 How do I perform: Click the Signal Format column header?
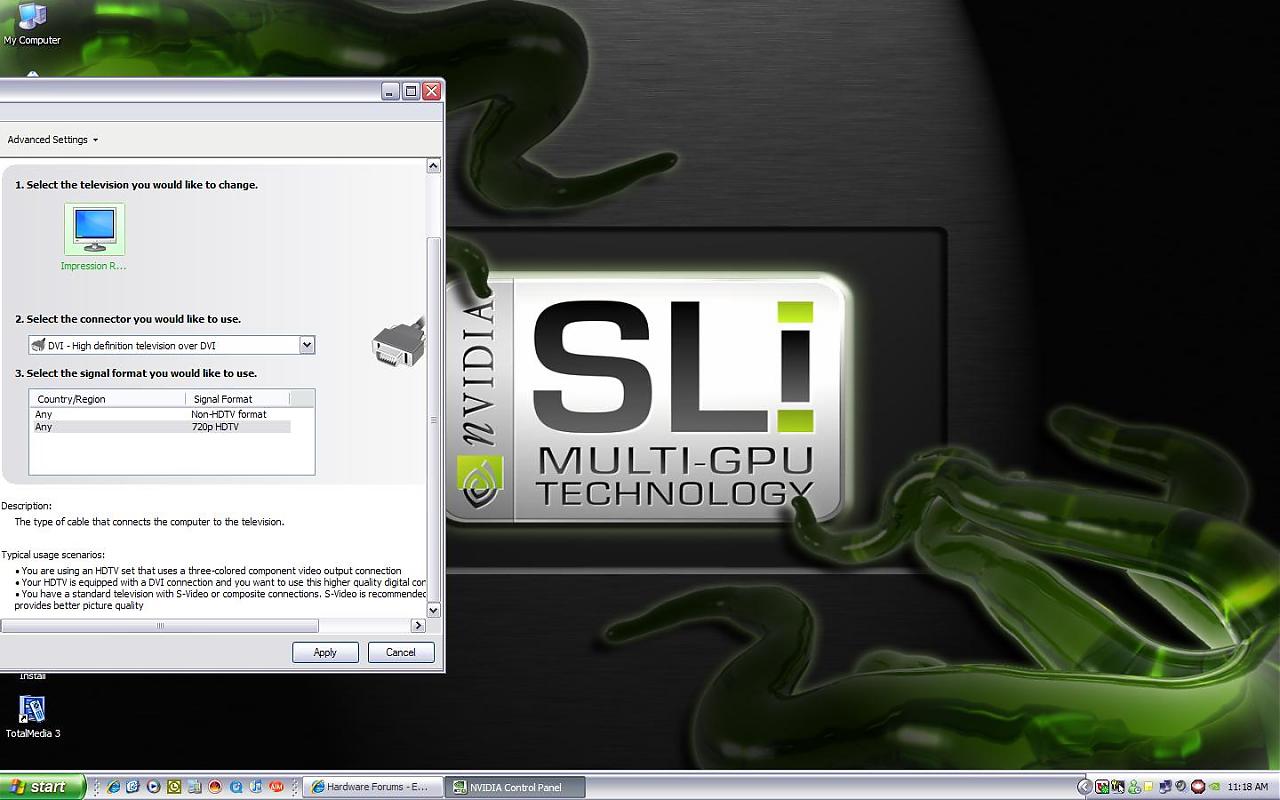pyautogui.click(x=223, y=399)
